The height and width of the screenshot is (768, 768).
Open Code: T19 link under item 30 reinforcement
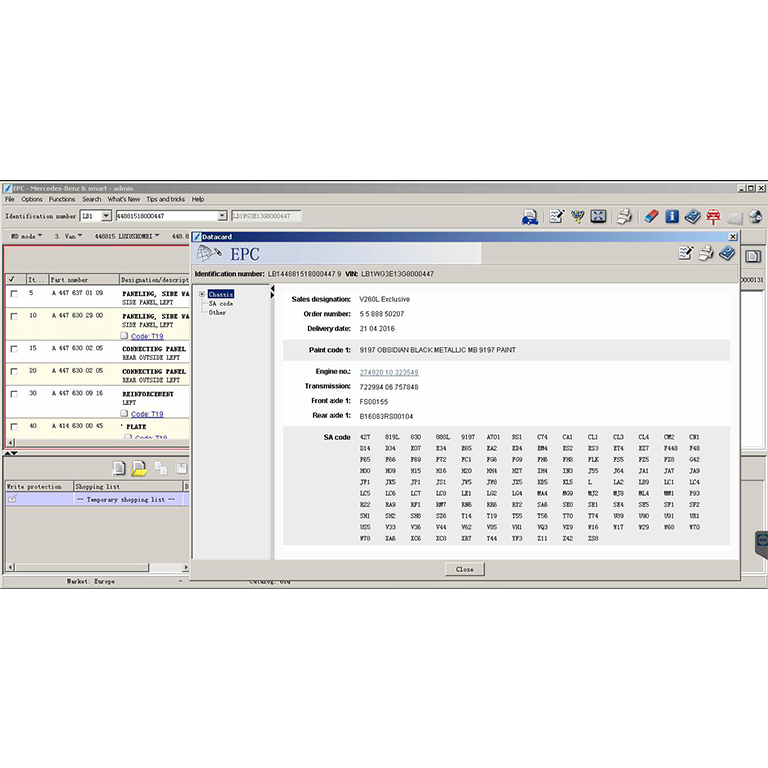(x=147, y=414)
